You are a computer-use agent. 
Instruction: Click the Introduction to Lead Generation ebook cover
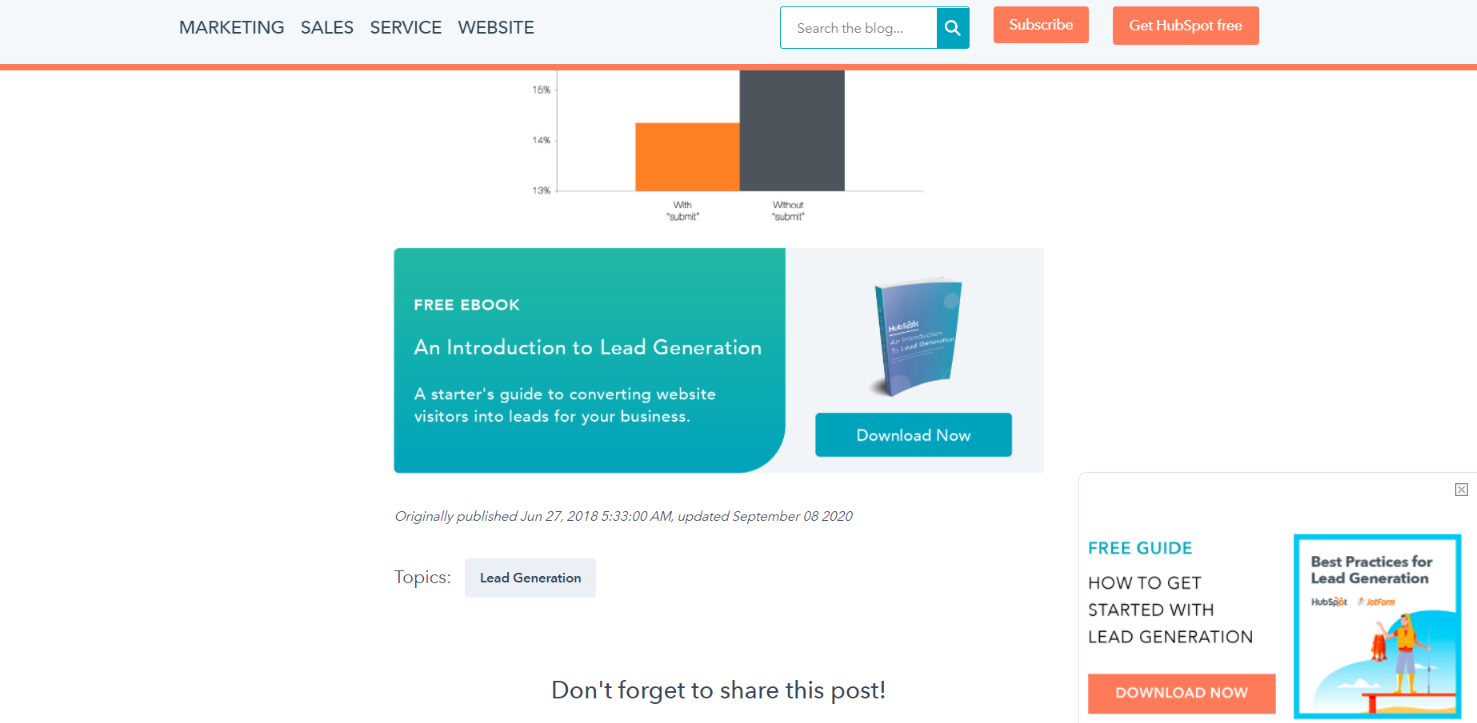tap(917, 337)
